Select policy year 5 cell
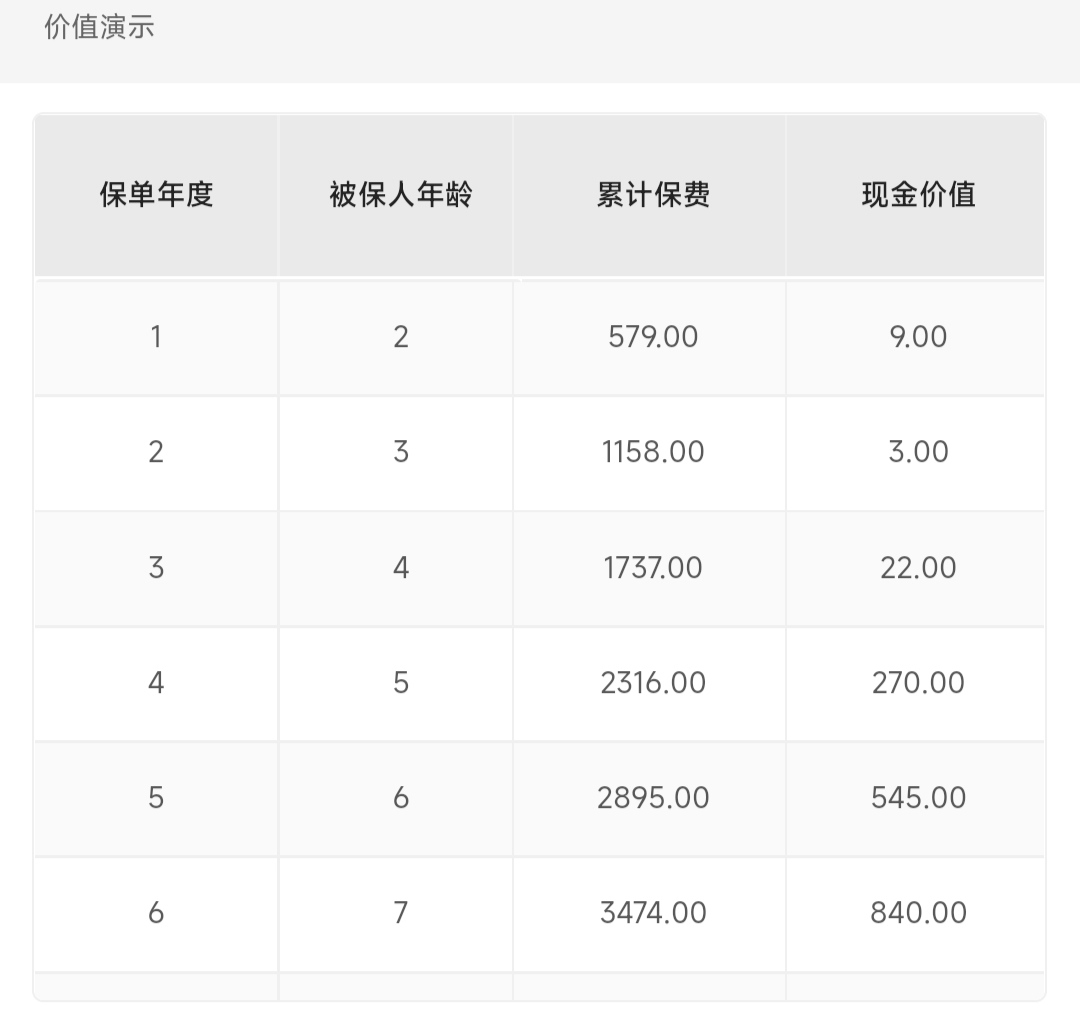The width and height of the screenshot is (1080, 1025). pos(156,798)
